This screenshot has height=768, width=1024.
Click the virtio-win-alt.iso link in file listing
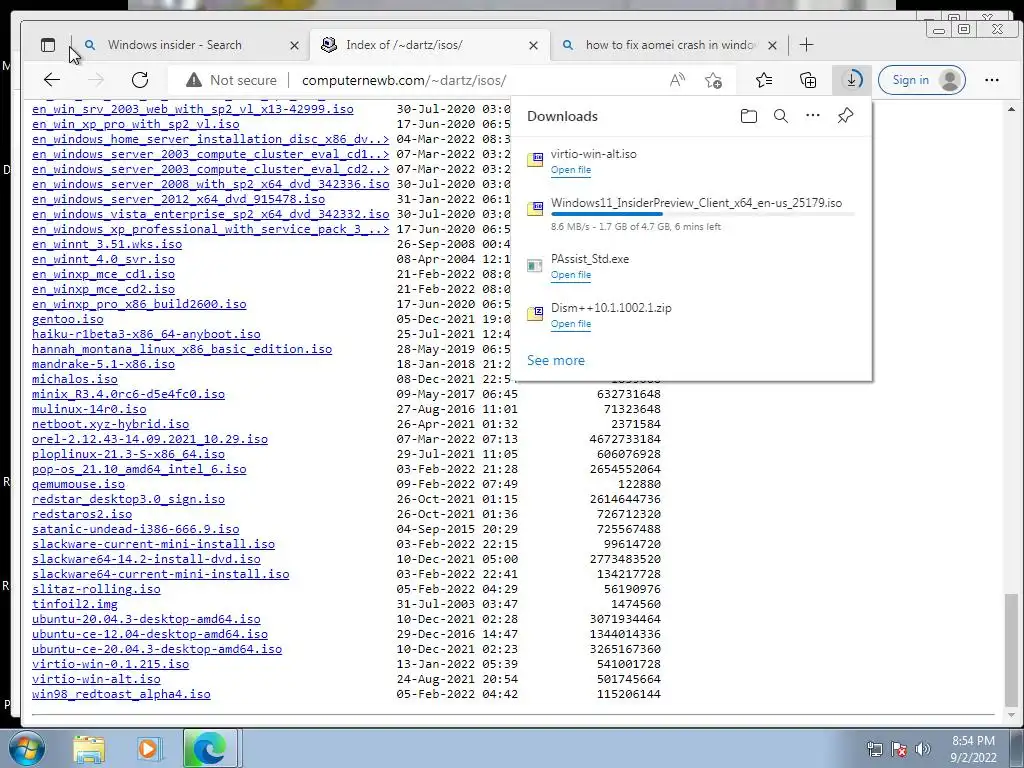point(96,679)
